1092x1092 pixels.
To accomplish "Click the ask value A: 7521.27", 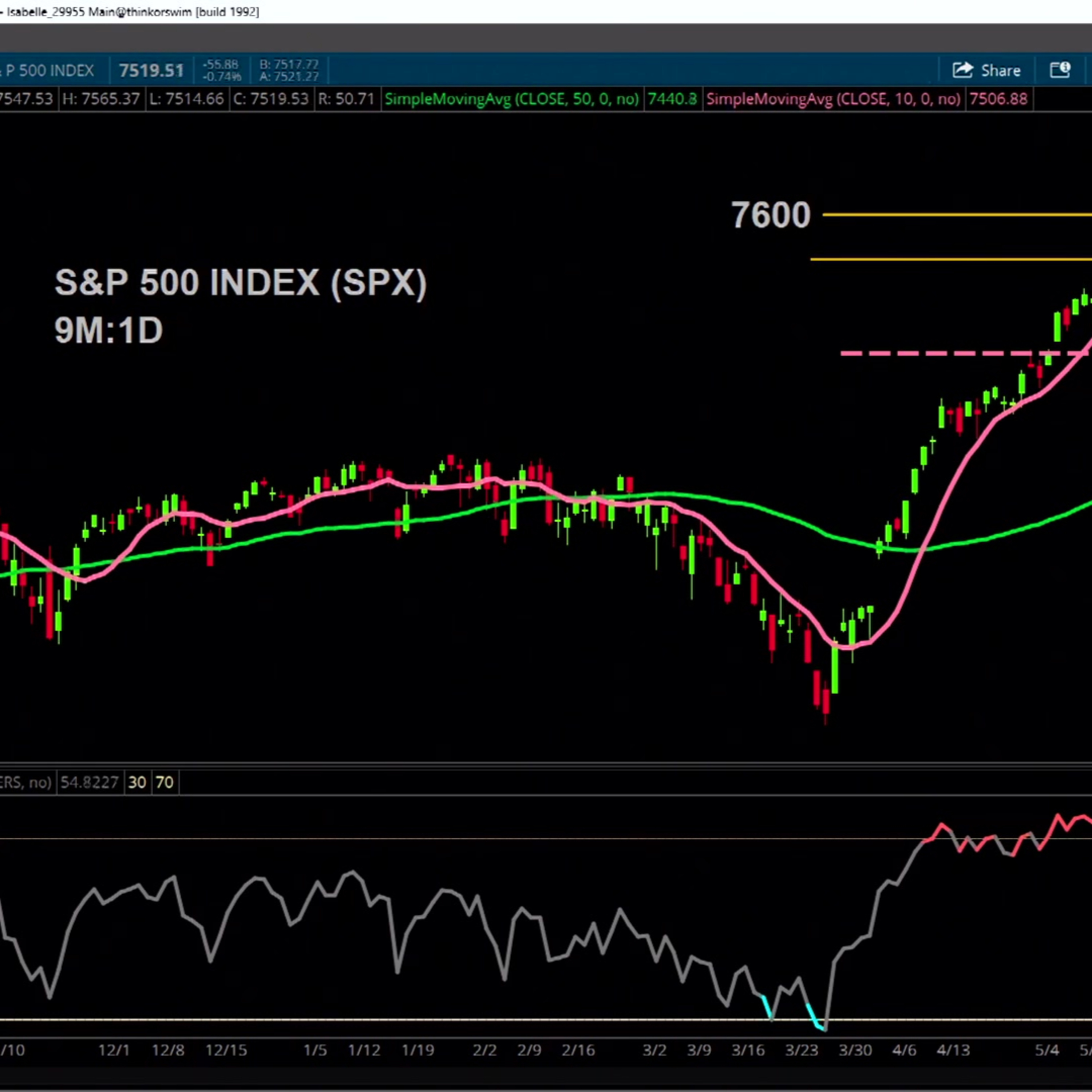I will coord(289,76).
